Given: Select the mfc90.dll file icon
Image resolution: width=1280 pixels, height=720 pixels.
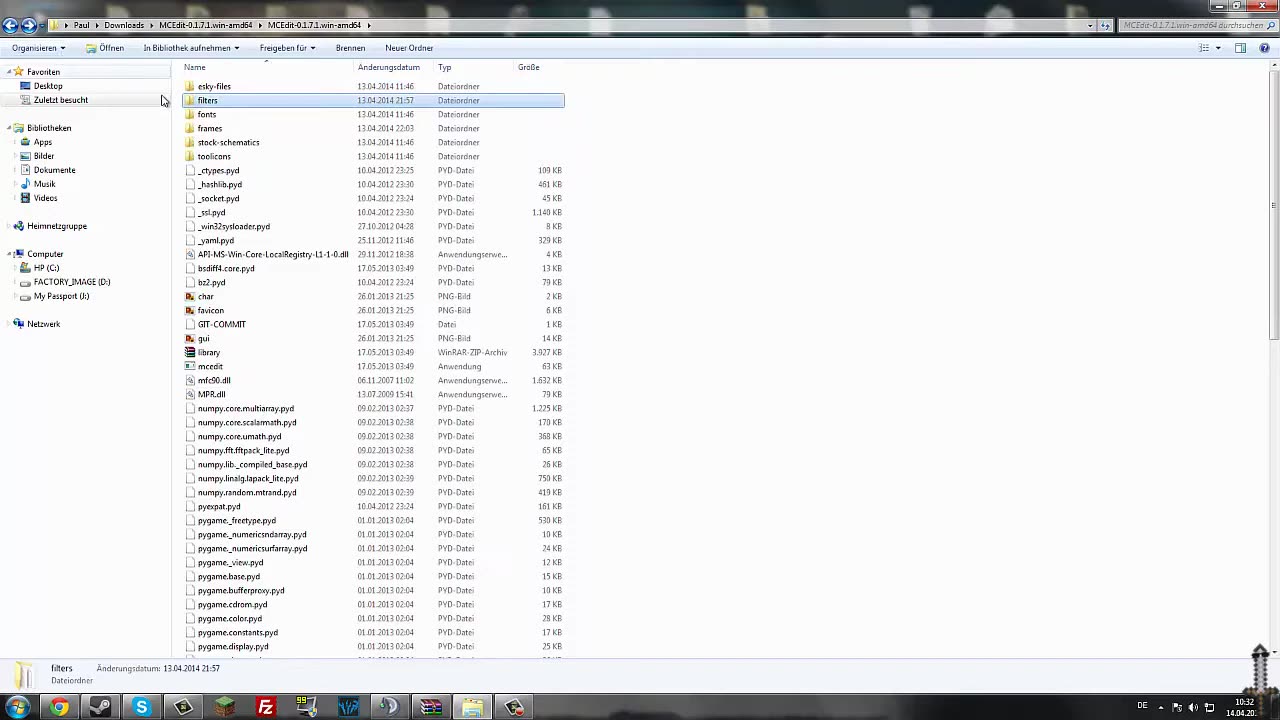Looking at the screenshot, I should [x=190, y=380].
